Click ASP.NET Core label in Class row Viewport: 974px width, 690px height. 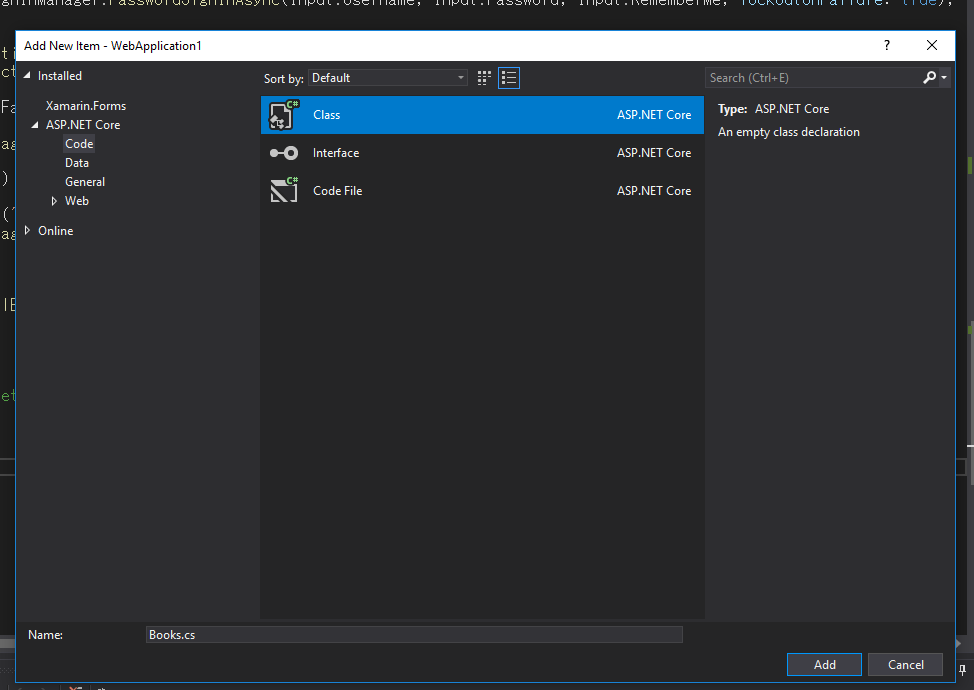pos(654,115)
